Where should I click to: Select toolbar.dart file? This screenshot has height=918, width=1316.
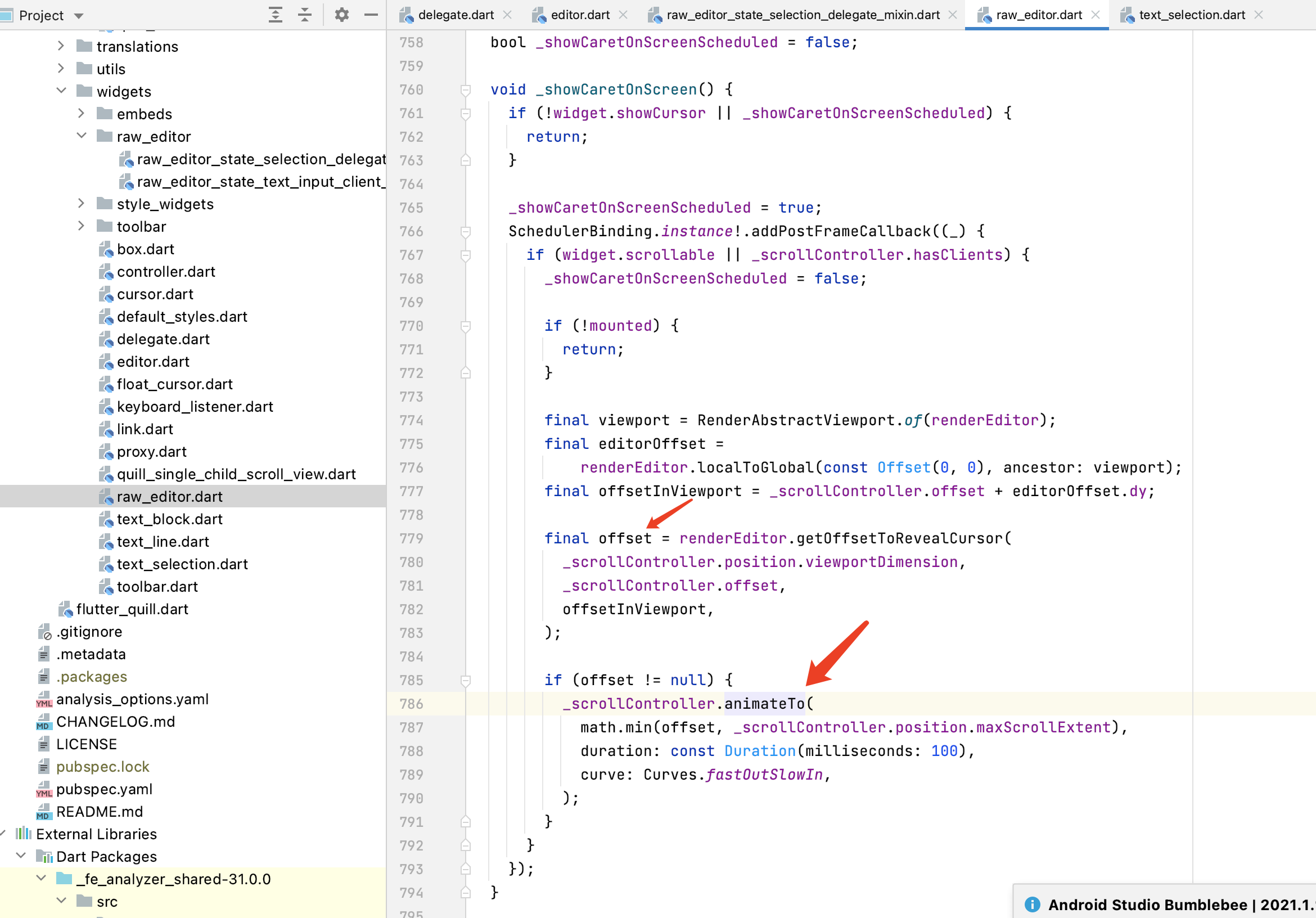[x=156, y=586]
